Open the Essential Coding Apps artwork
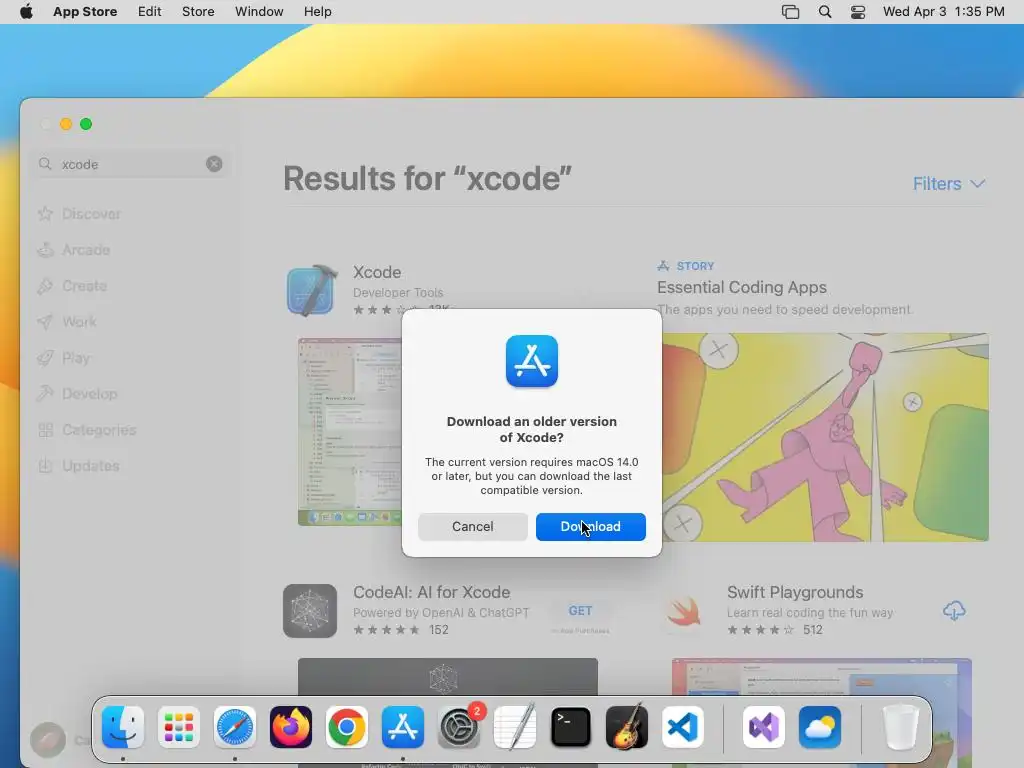This screenshot has width=1024, height=768. 825,437
